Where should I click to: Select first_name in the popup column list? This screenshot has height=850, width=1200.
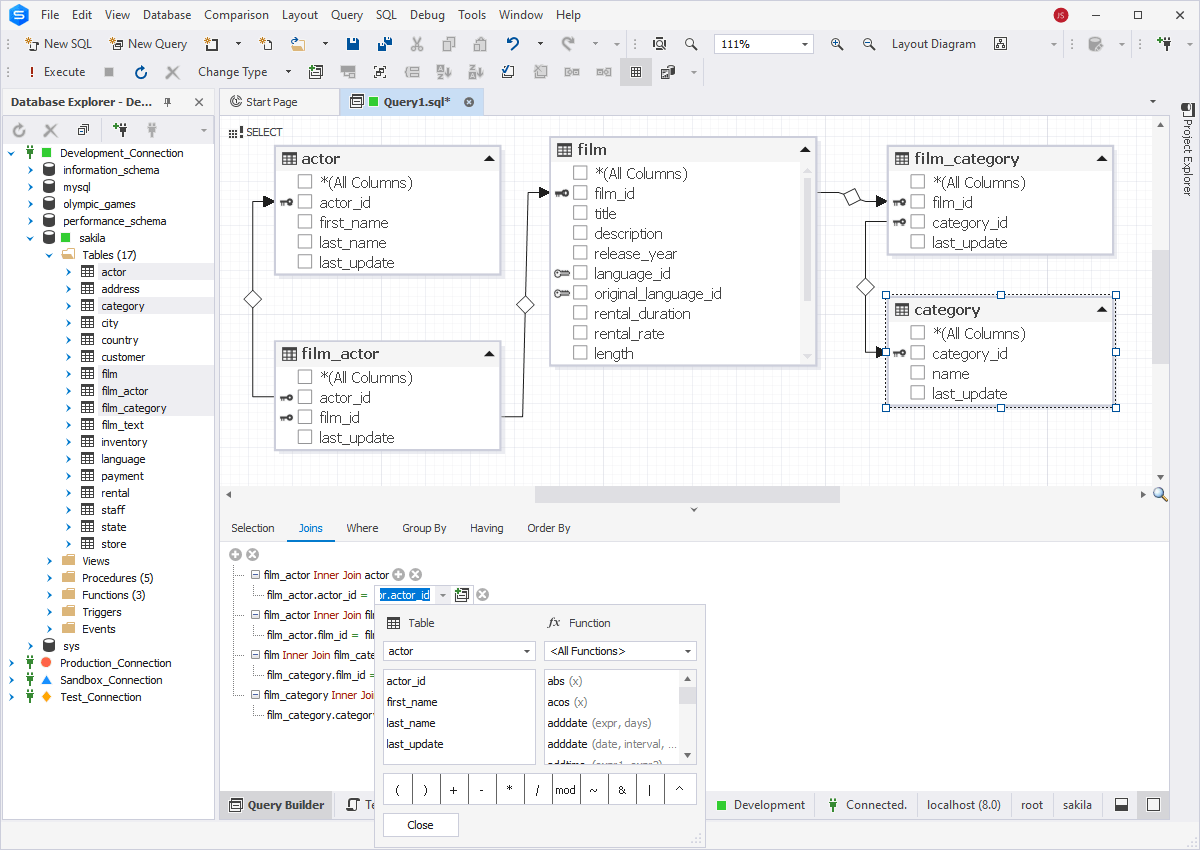(459, 702)
